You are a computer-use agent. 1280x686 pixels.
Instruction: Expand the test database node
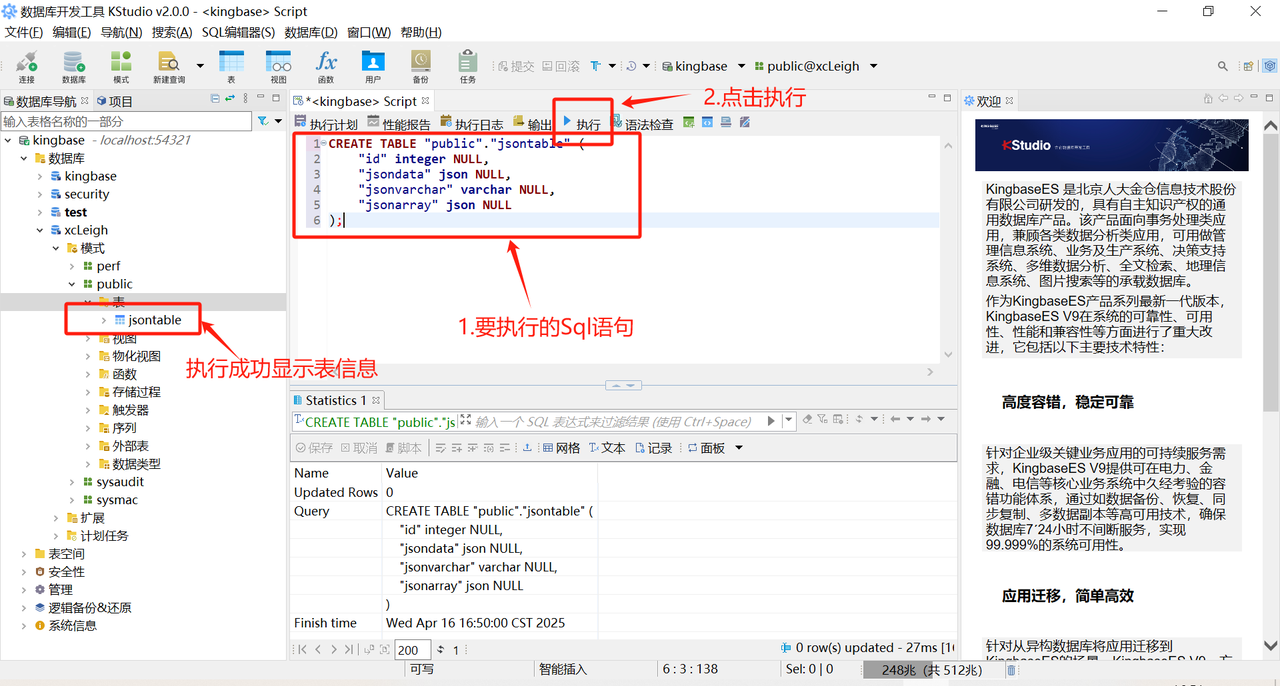pyautogui.click(x=41, y=212)
